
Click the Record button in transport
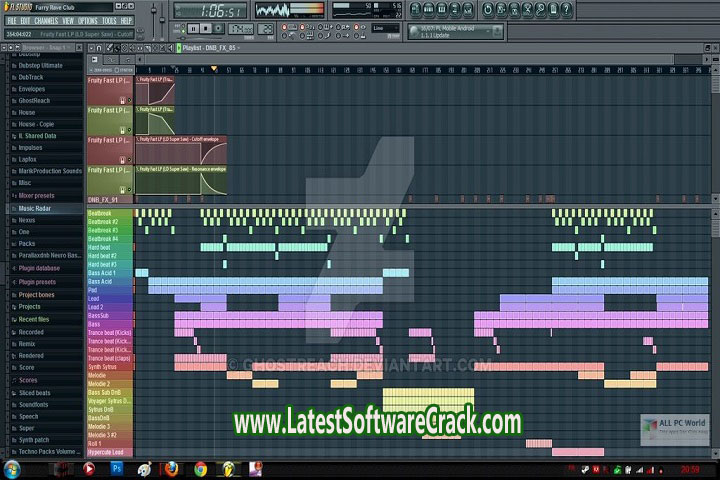click(x=219, y=29)
